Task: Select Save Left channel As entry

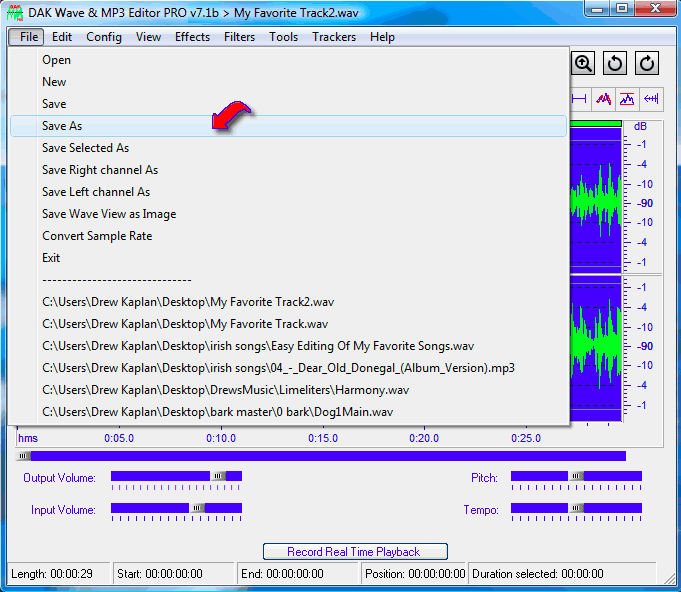Action: point(288,192)
